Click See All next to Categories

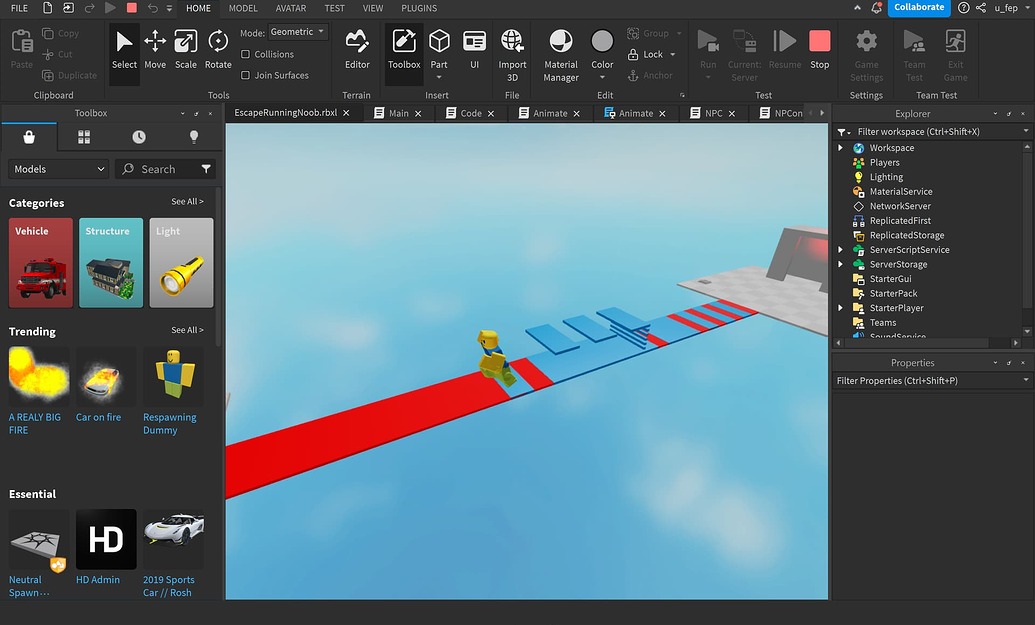coord(187,201)
